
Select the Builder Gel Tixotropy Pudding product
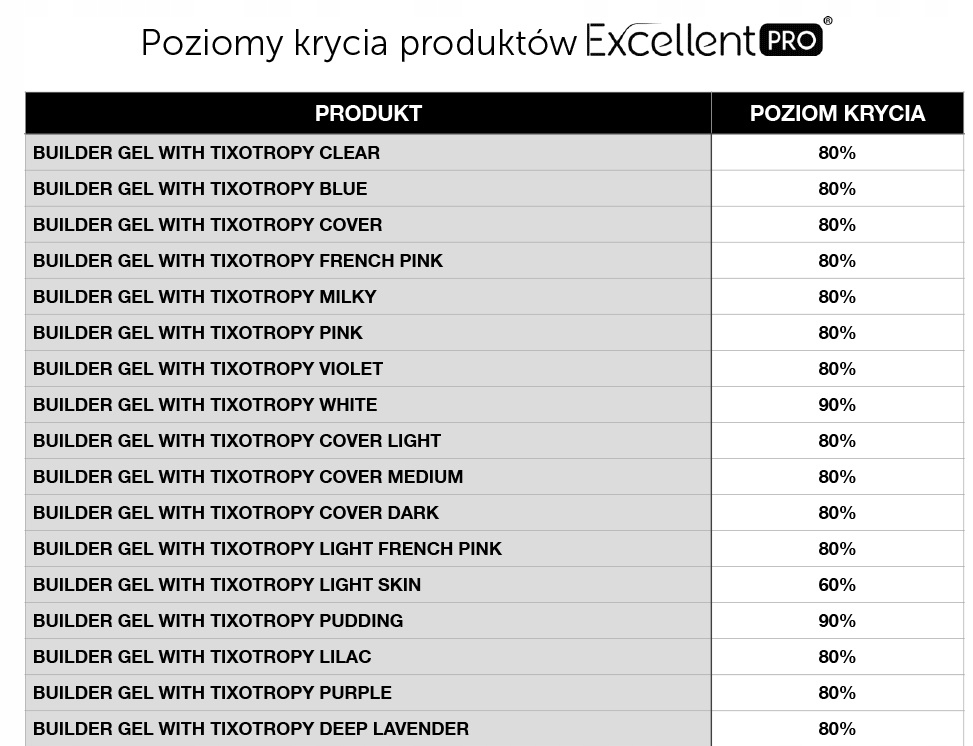pos(218,621)
